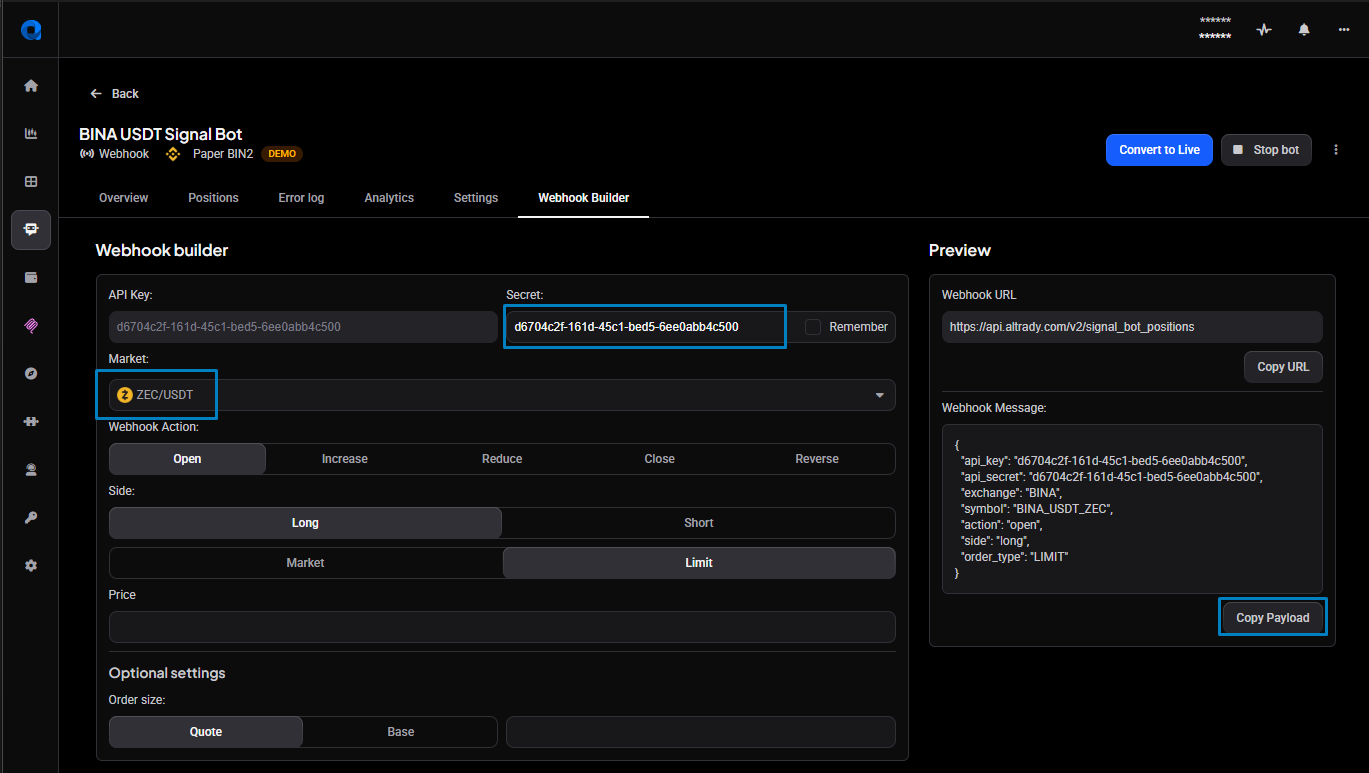Select the Market order type

pos(305,563)
